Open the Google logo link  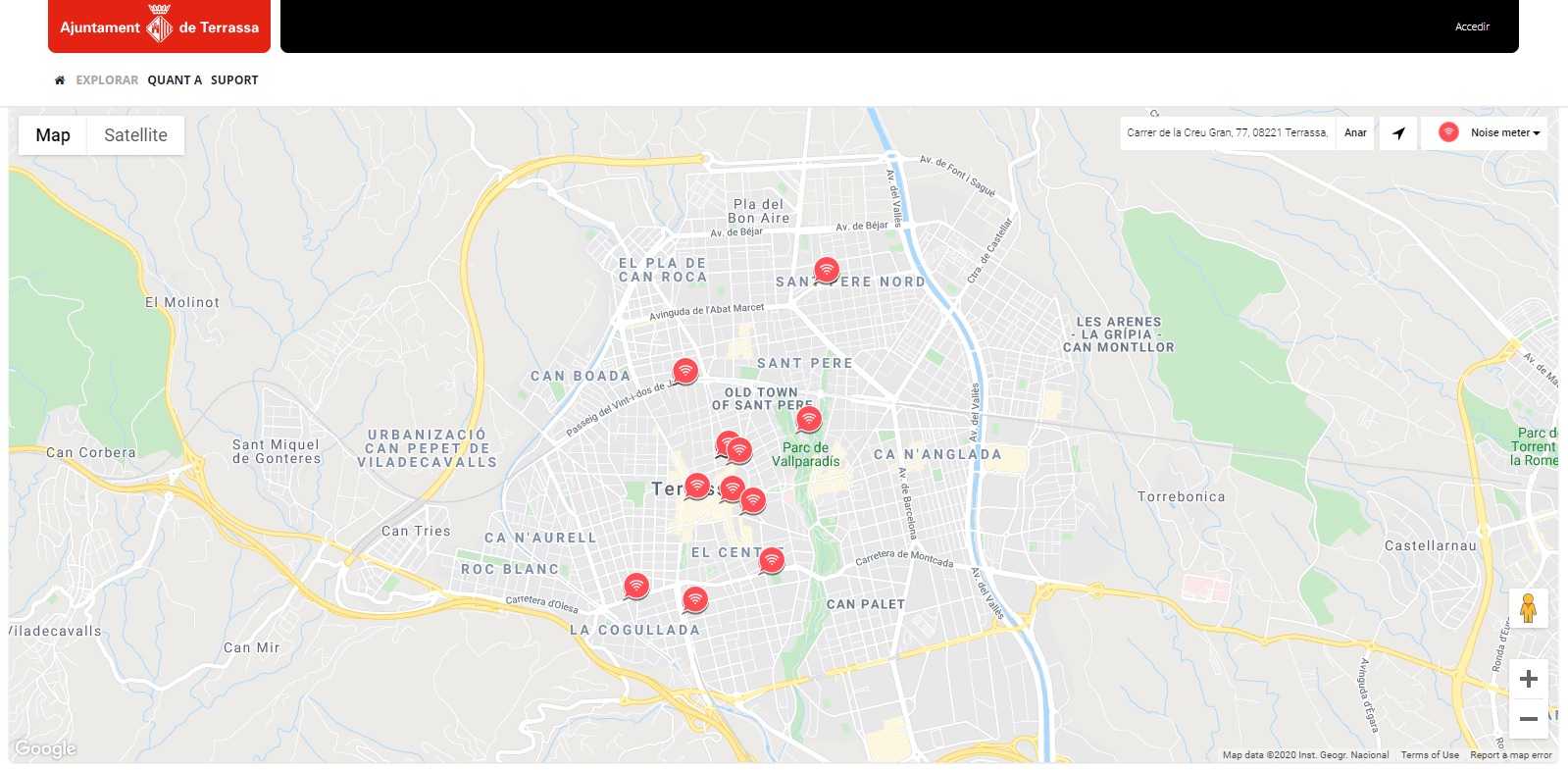tap(46, 749)
